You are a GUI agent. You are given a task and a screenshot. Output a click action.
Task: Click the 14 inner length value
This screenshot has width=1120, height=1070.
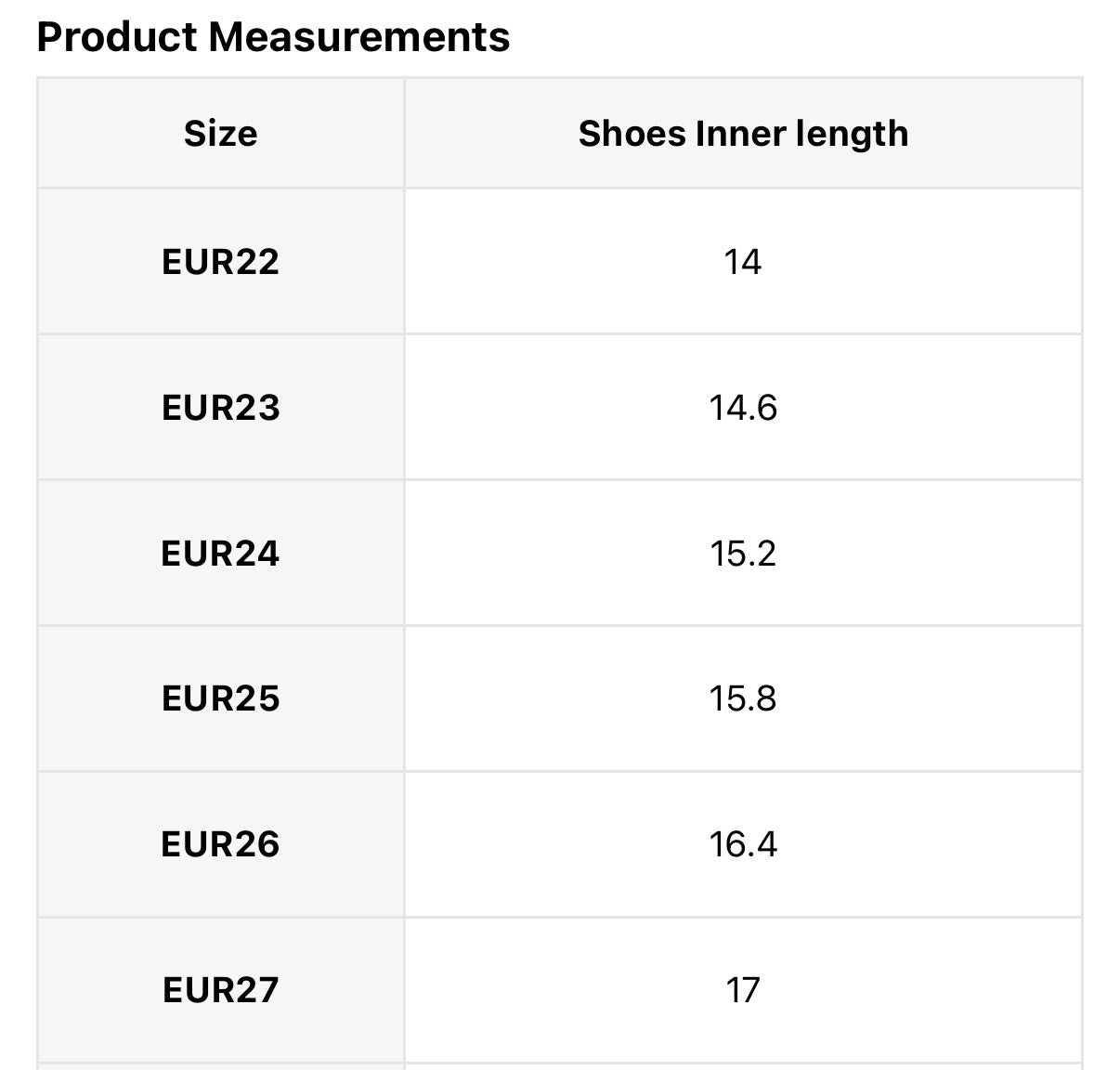[743, 262]
